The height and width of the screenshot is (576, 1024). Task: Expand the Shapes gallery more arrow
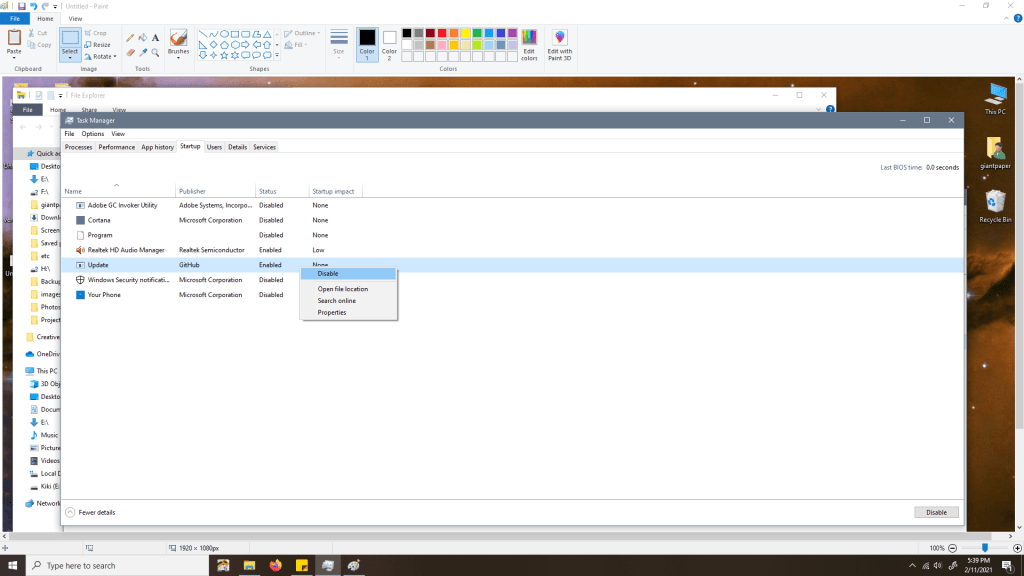point(277,56)
